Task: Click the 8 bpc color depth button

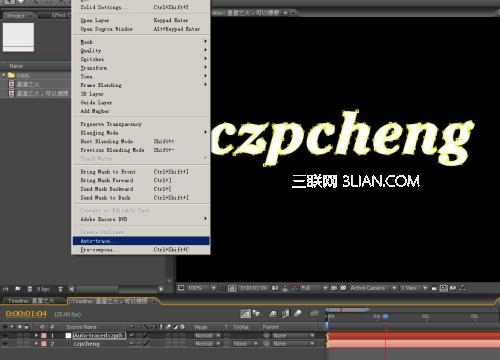Action: (x=43, y=289)
